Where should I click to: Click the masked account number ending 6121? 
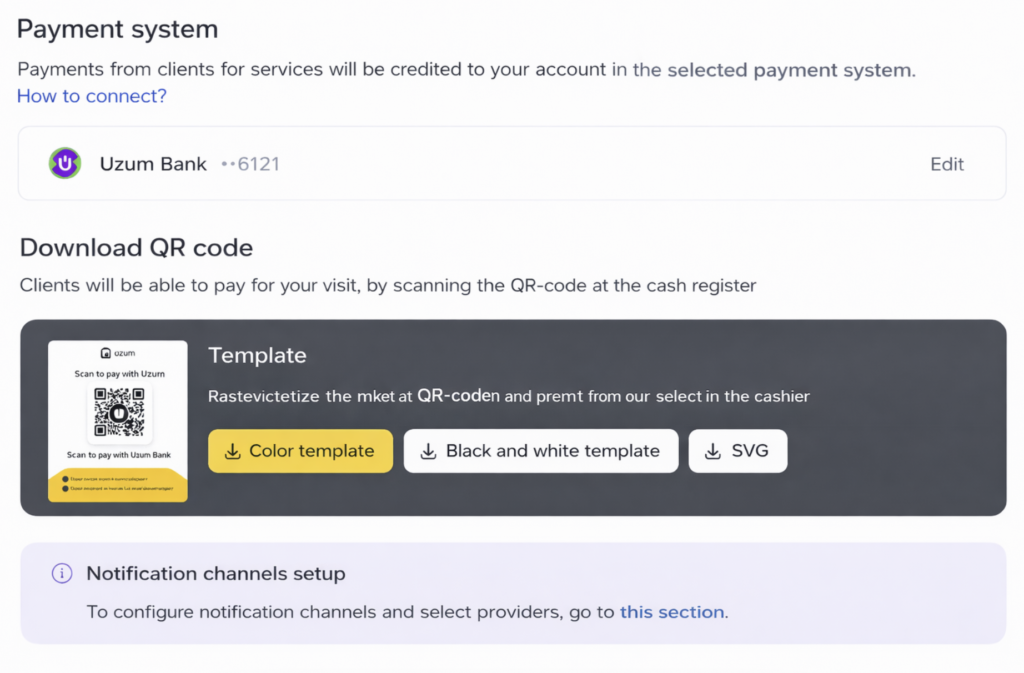click(250, 164)
